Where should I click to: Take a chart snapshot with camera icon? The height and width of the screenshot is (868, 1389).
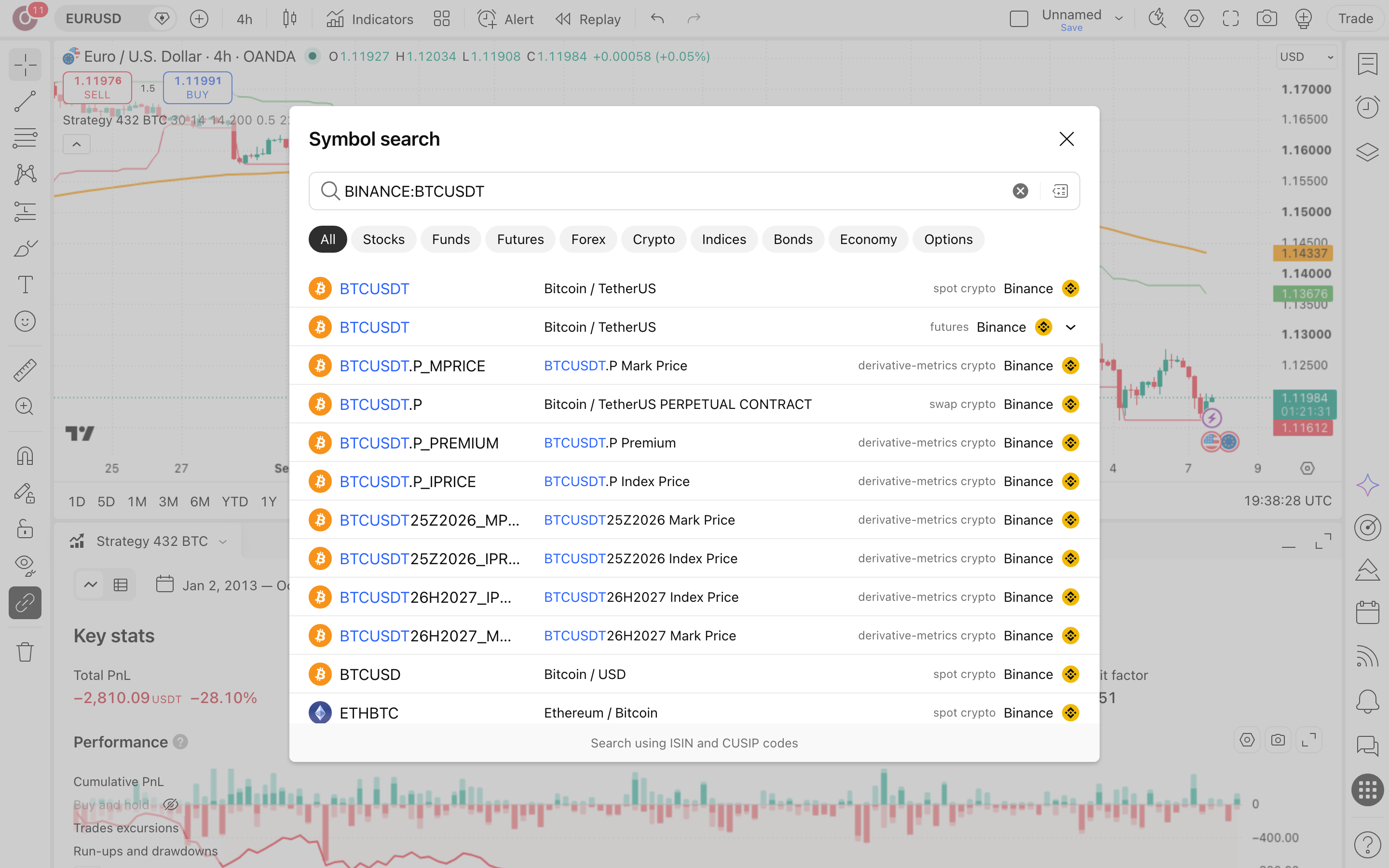click(1267, 19)
